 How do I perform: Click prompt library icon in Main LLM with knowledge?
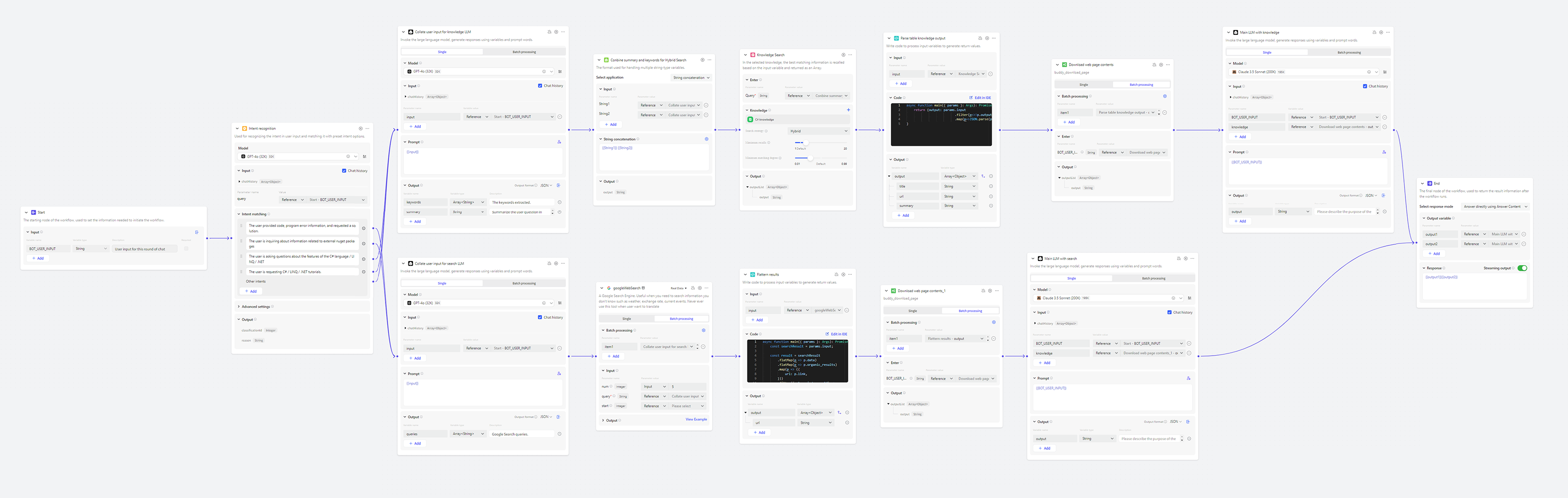(x=1384, y=152)
